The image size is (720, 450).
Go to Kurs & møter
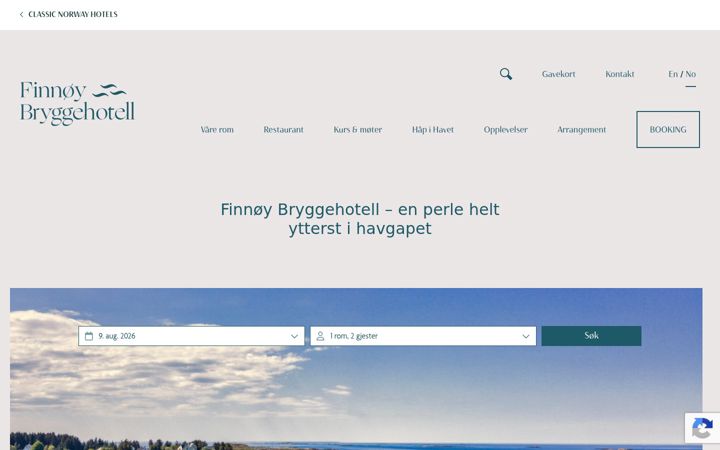358,129
